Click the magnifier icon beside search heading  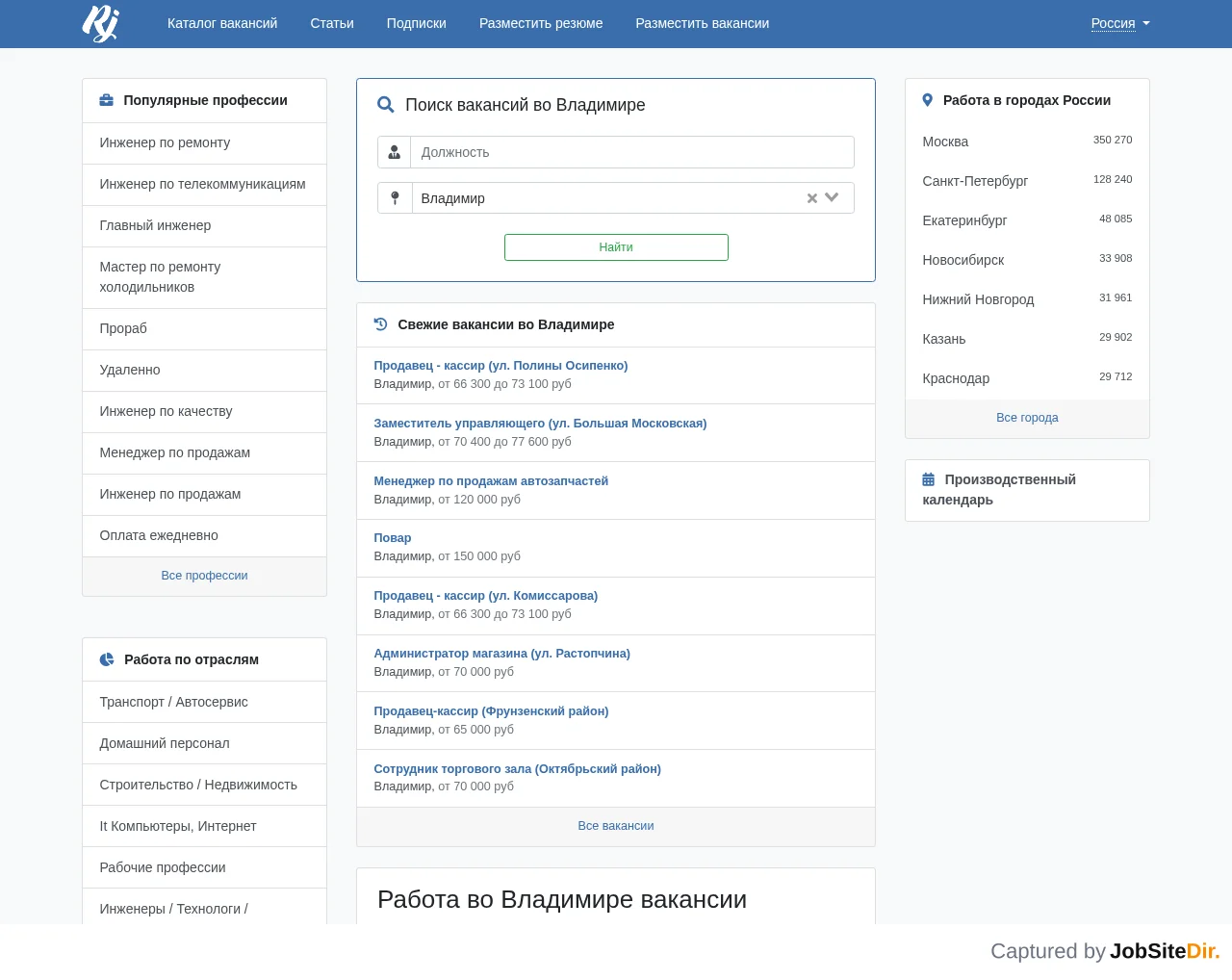386,105
